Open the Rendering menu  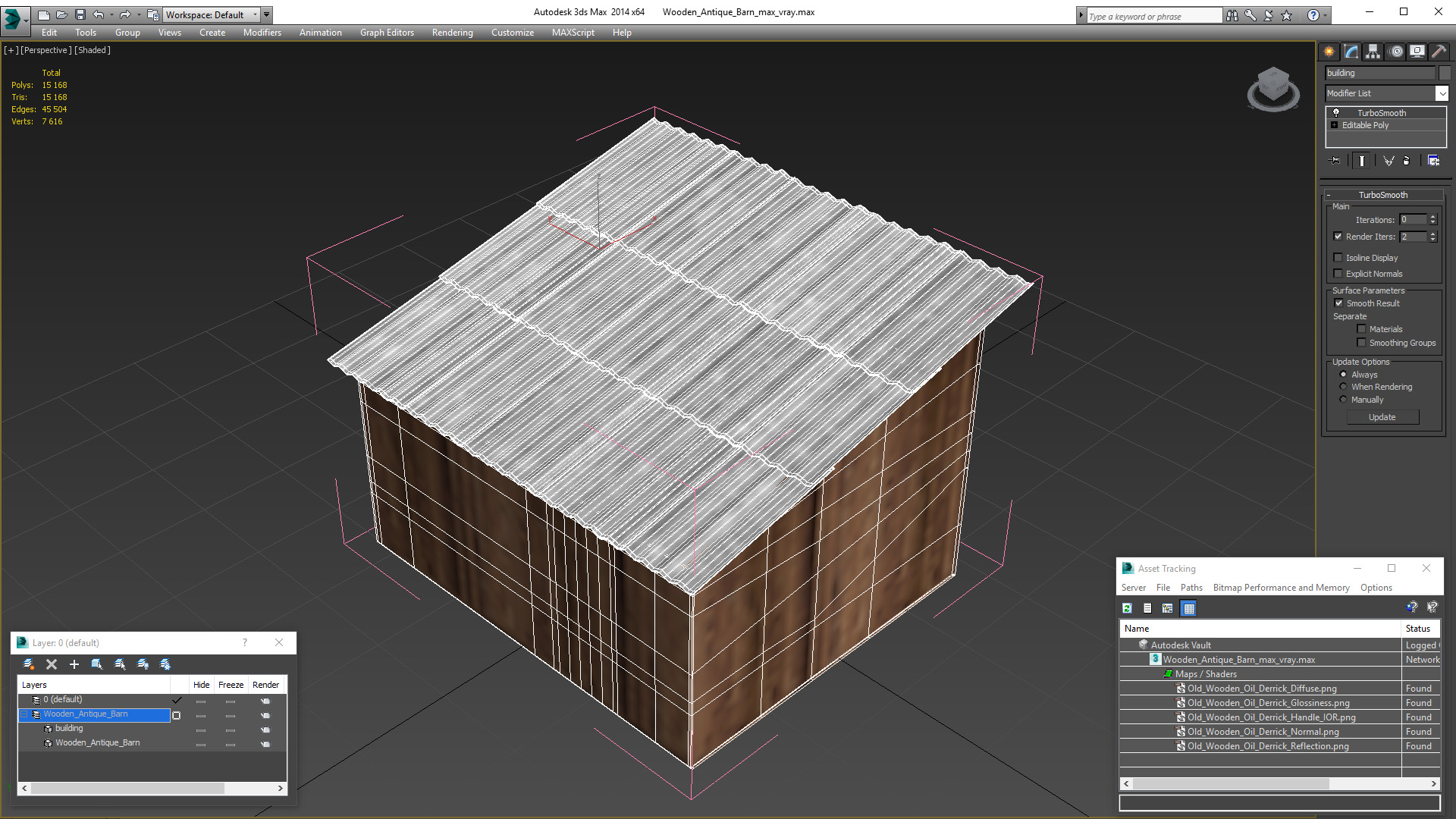coord(452,33)
